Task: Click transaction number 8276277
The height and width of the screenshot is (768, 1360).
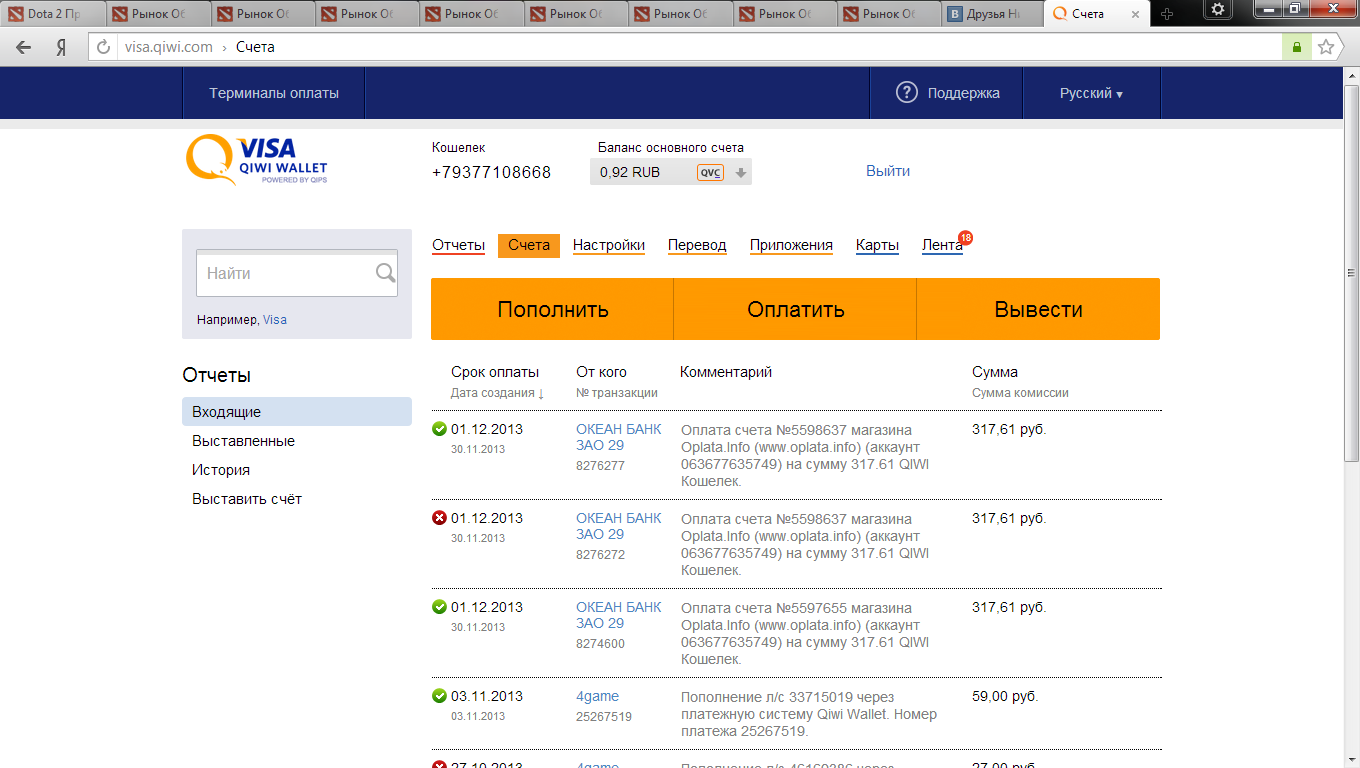Action: click(600, 466)
